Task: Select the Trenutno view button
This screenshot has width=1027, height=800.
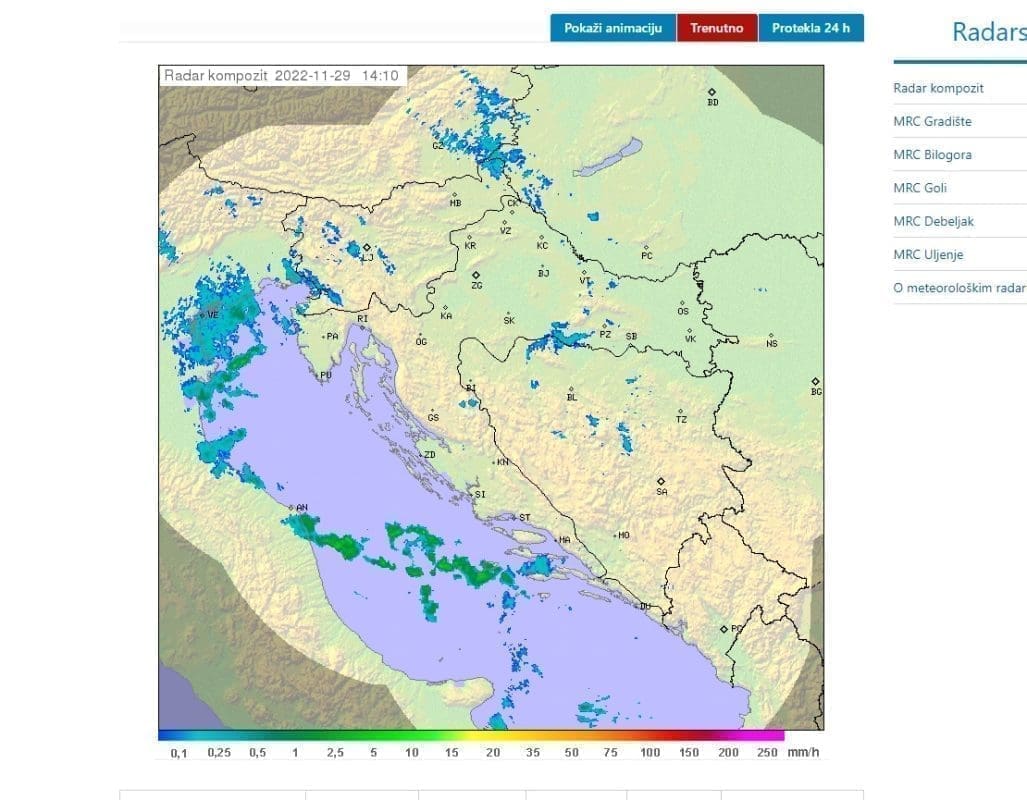Action: 717,28
